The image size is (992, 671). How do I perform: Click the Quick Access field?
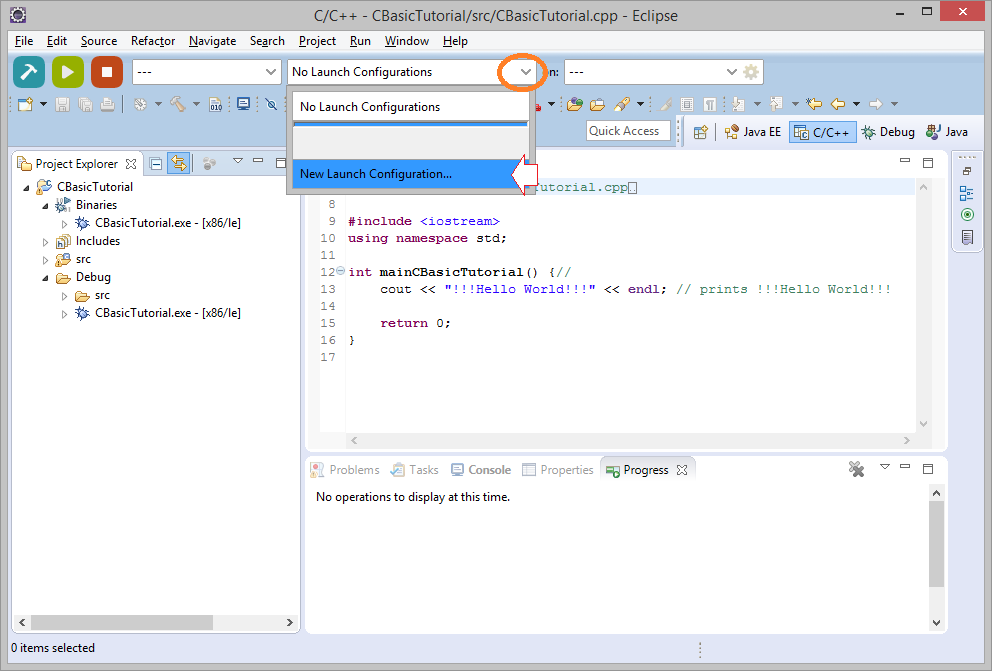coord(628,131)
